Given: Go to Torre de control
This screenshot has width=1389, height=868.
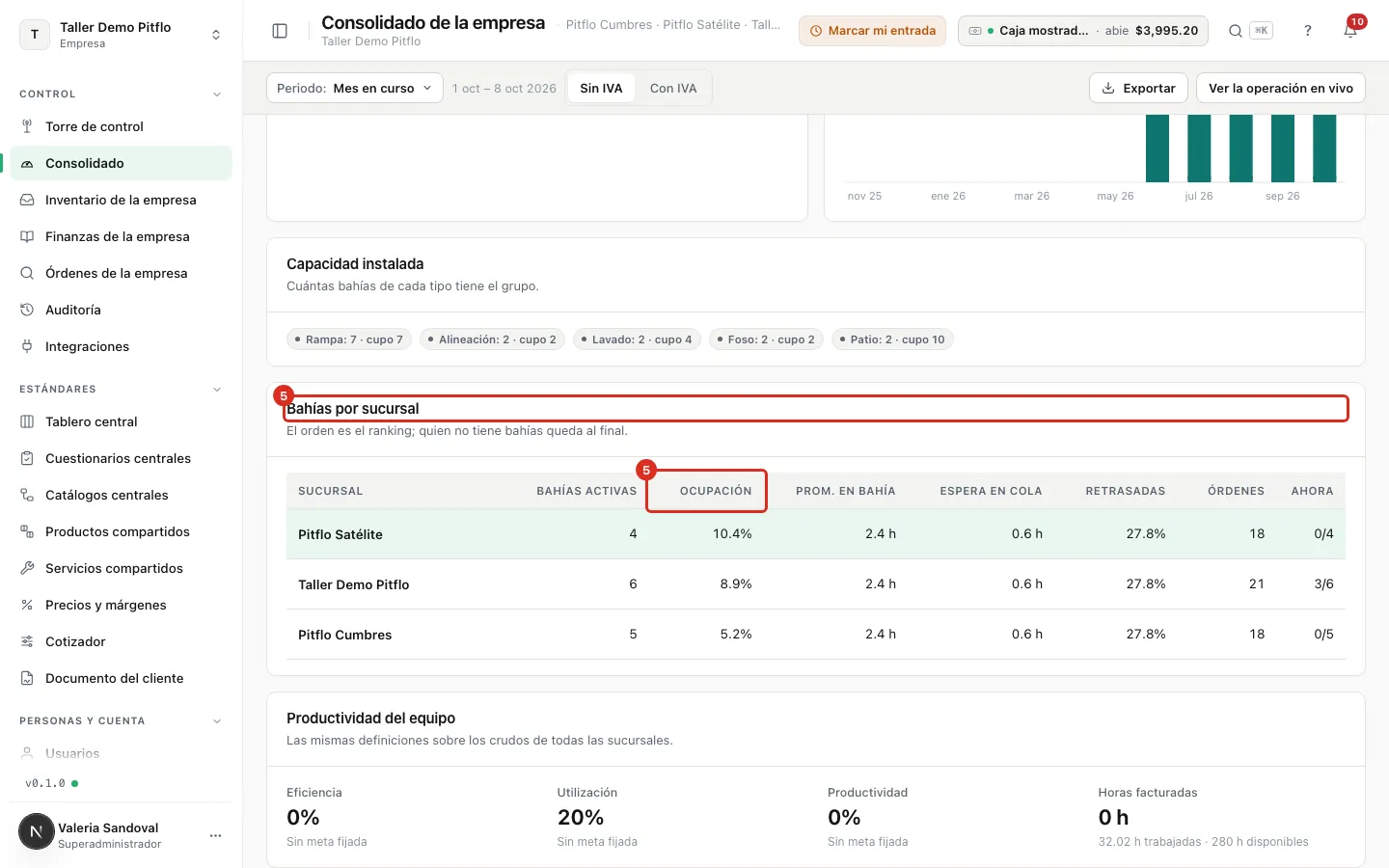Looking at the screenshot, I should 122,126.
